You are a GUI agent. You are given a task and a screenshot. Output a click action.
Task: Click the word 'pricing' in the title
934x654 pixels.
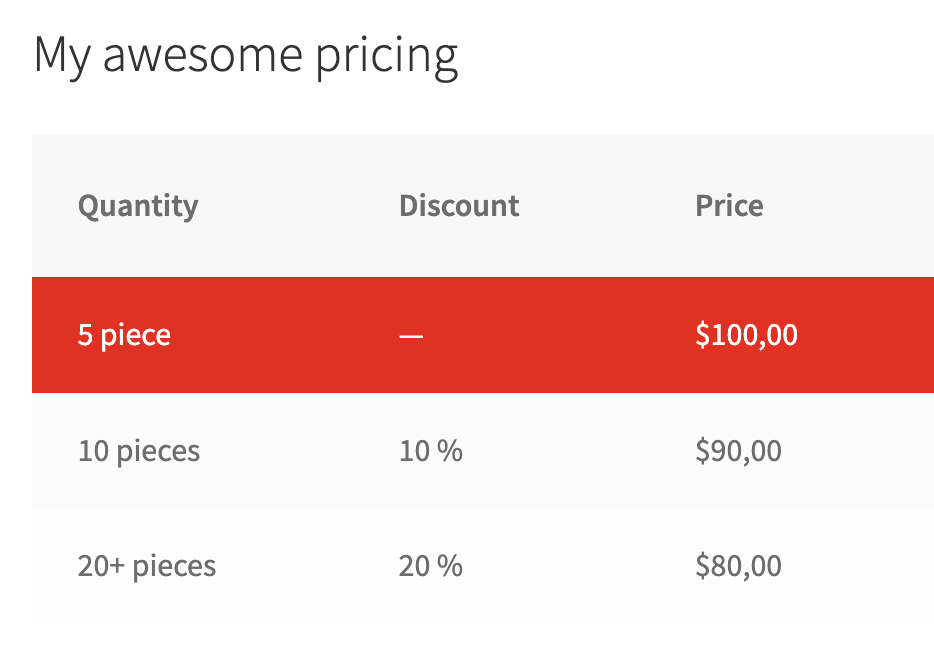tap(386, 56)
